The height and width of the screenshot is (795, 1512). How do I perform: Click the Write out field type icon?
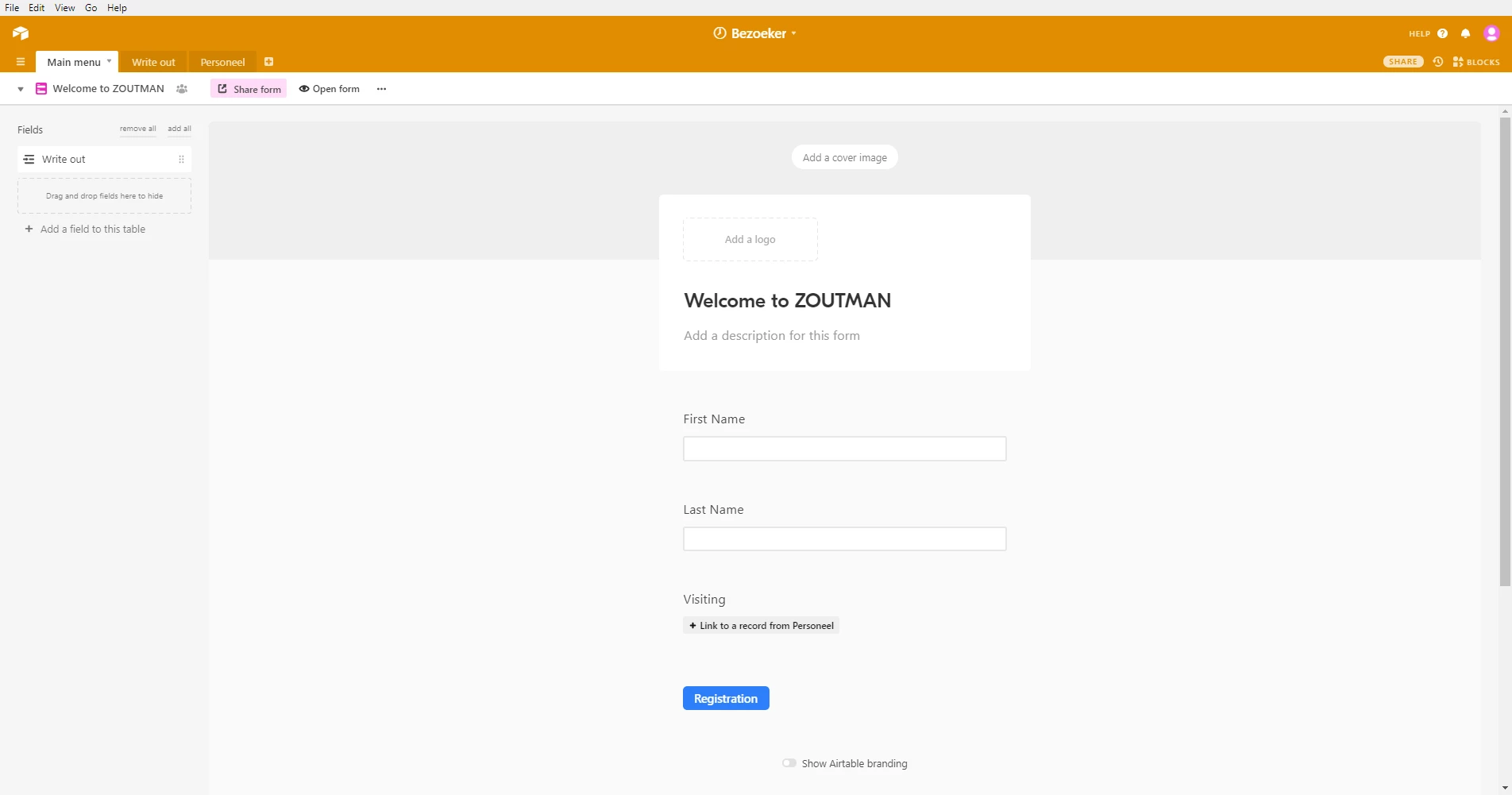click(x=29, y=160)
